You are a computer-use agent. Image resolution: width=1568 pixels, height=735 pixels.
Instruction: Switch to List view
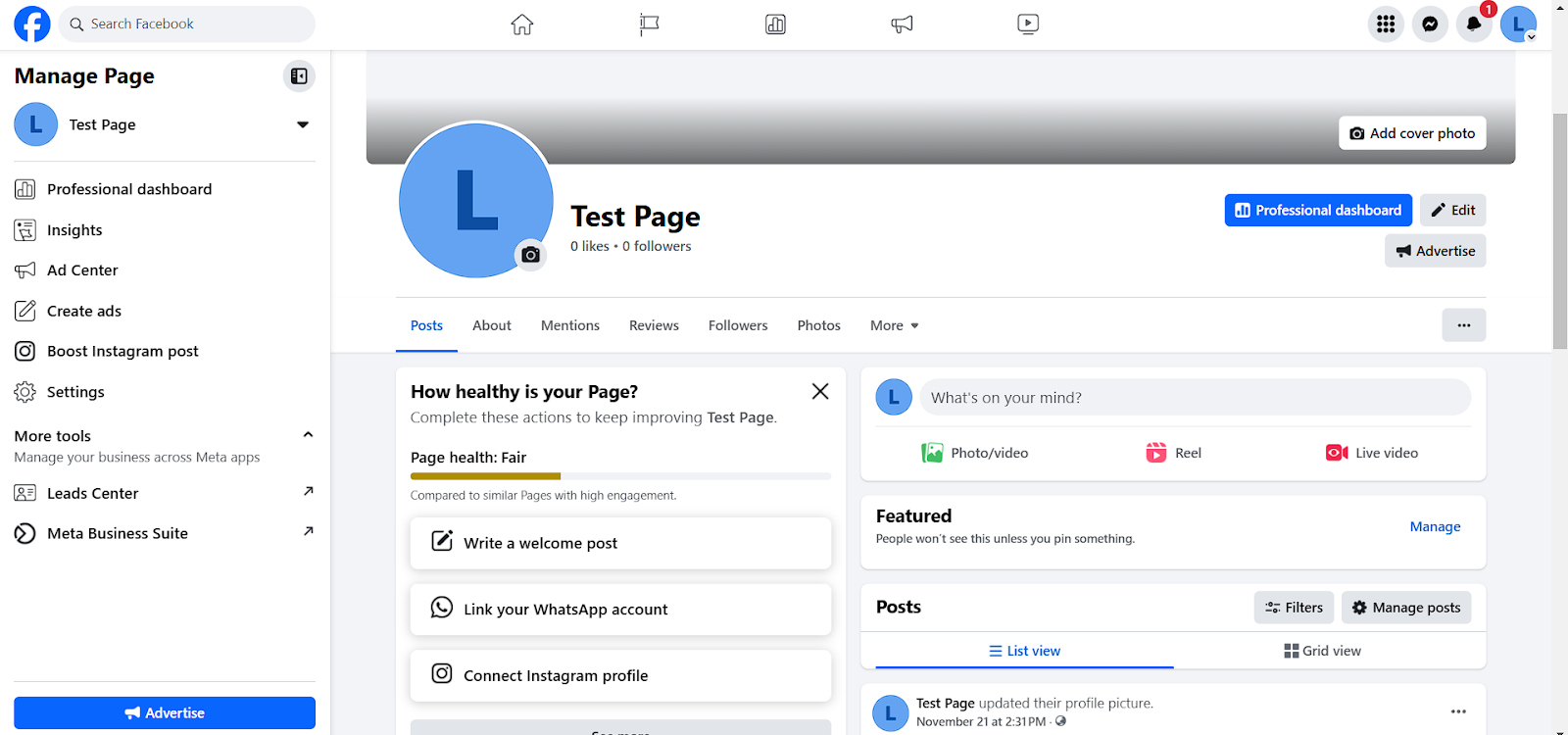click(x=1024, y=651)
